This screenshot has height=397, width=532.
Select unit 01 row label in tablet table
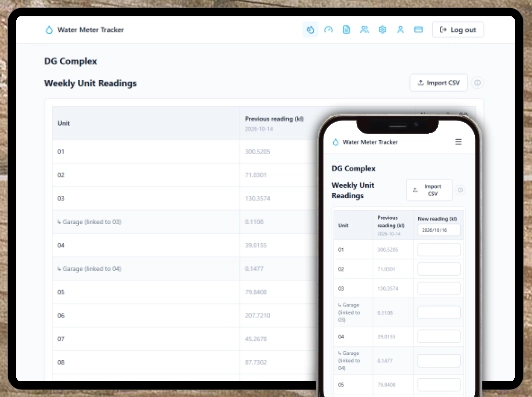61,152
